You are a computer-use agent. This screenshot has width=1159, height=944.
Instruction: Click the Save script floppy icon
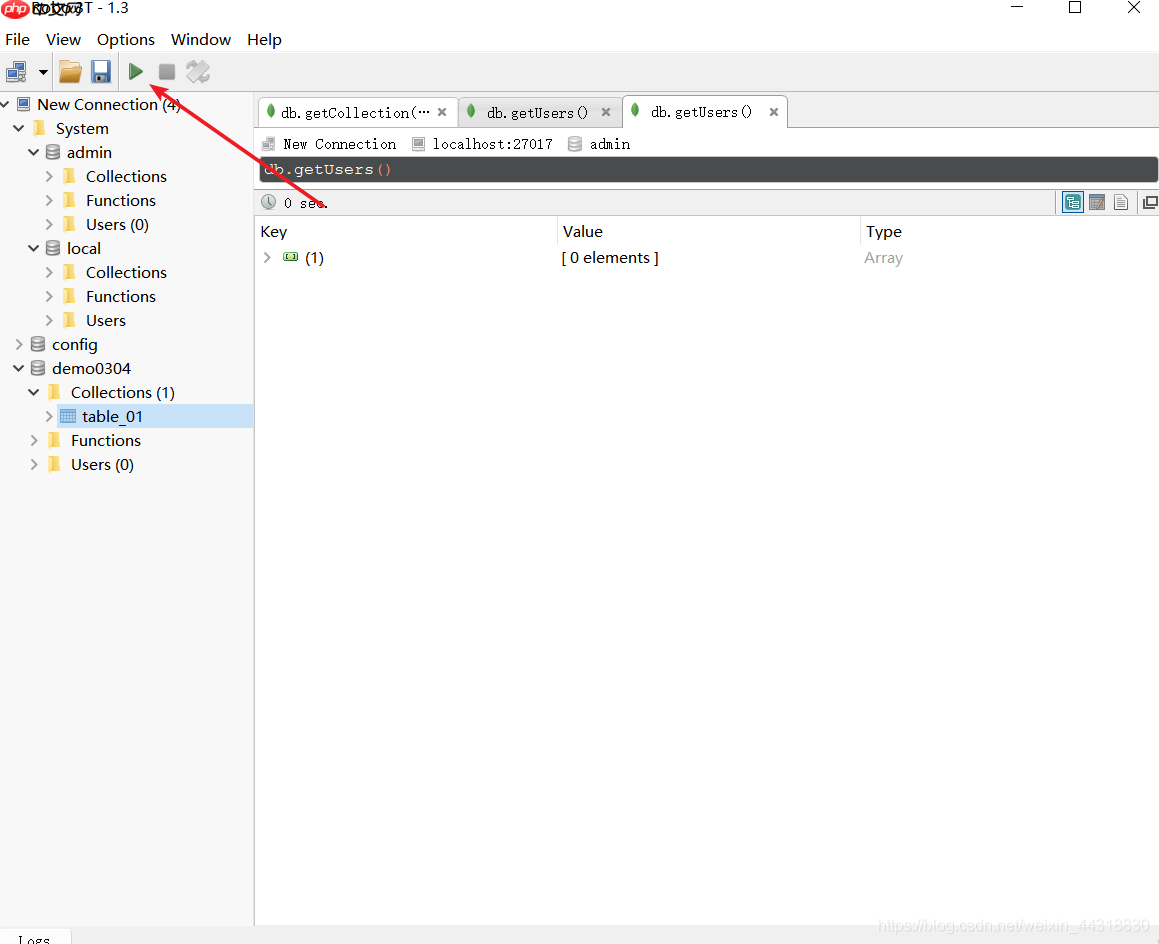pyautogui.click(x=101, y=72)
